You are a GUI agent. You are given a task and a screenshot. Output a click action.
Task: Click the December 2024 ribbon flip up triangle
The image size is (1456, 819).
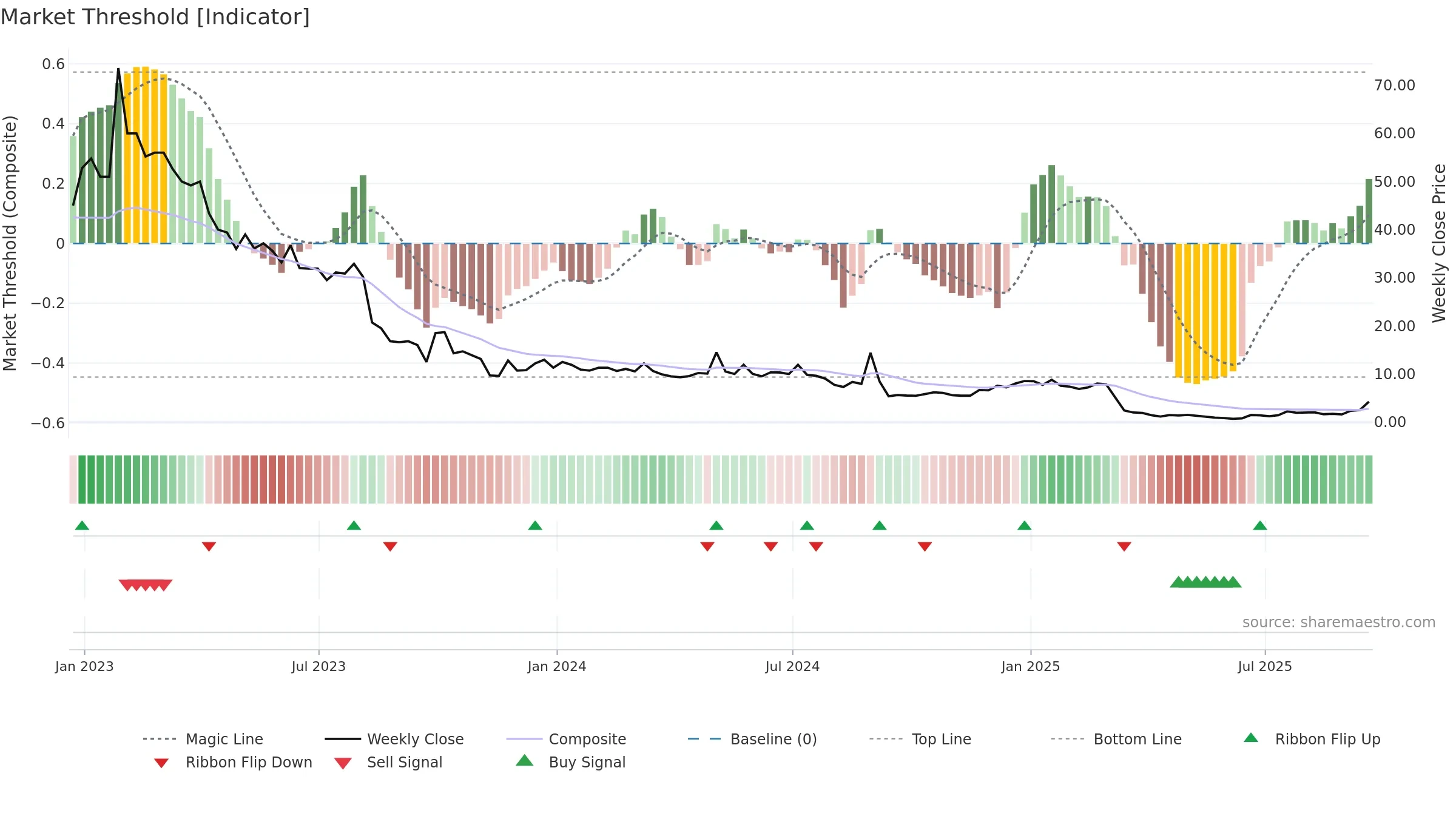(x=1025, y=525)
